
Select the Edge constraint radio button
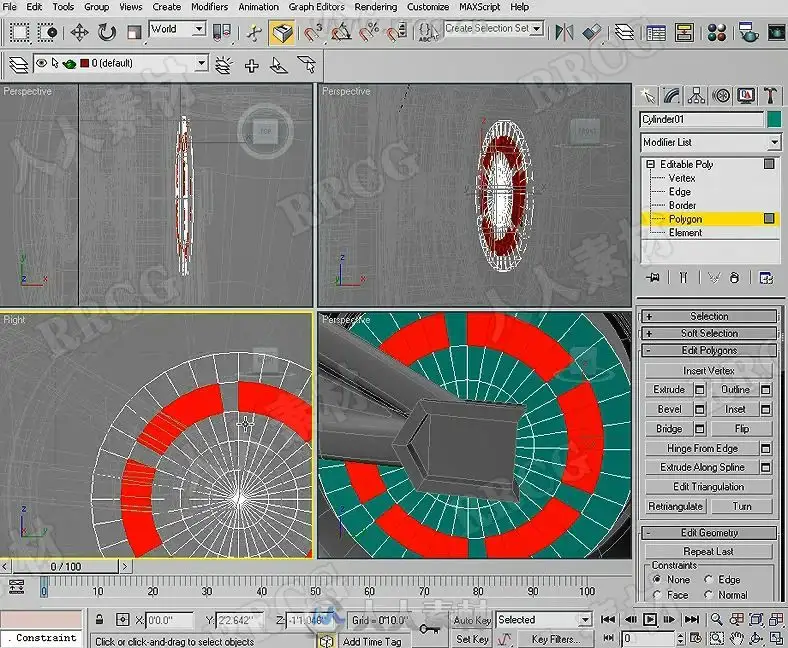(x=709, y=580)
